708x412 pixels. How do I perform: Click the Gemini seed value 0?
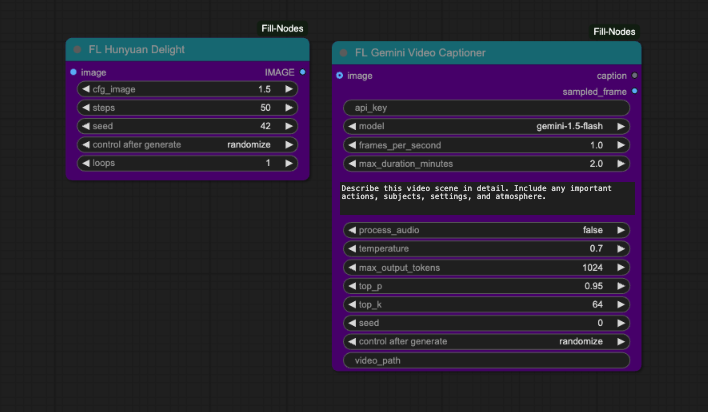click(x=600, y=323)
